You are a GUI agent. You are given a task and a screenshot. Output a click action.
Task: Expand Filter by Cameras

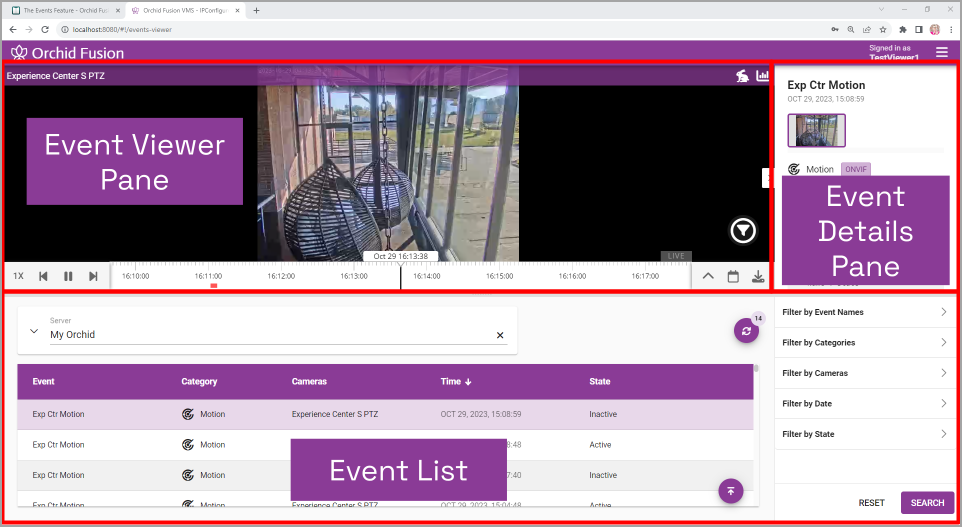(864, 373)
